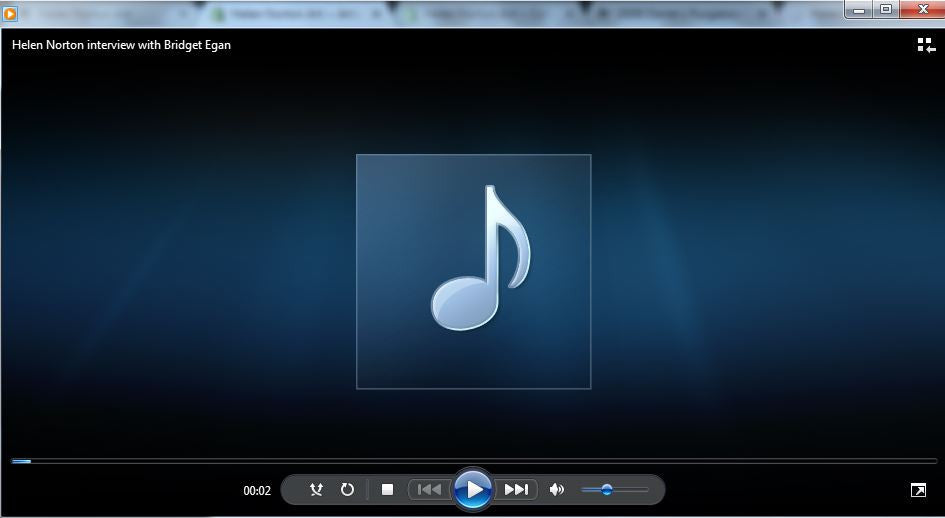
Task: Click the volume slider handle
Action: [606, 490]
